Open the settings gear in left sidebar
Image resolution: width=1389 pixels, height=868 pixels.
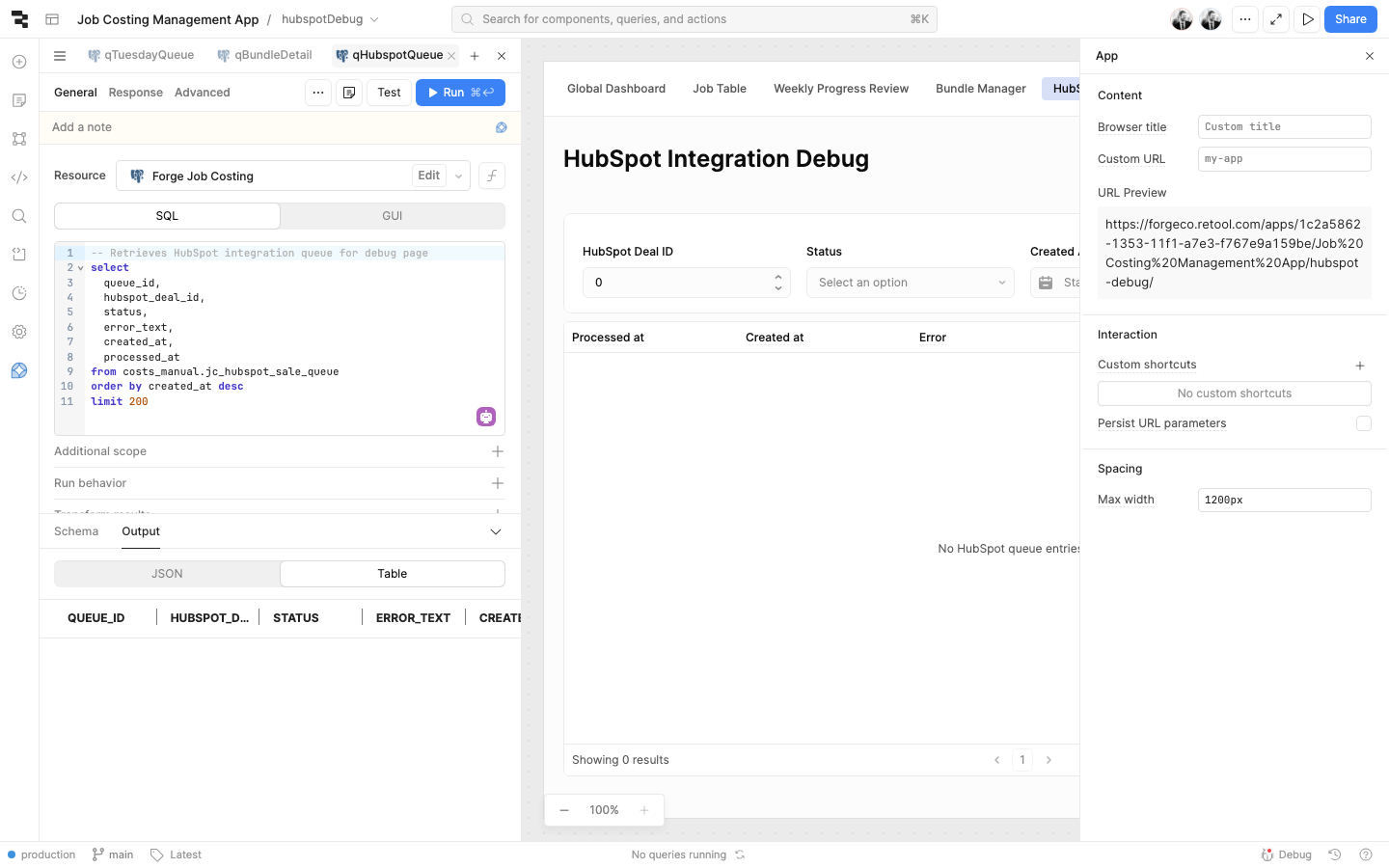tap(19, 332)
